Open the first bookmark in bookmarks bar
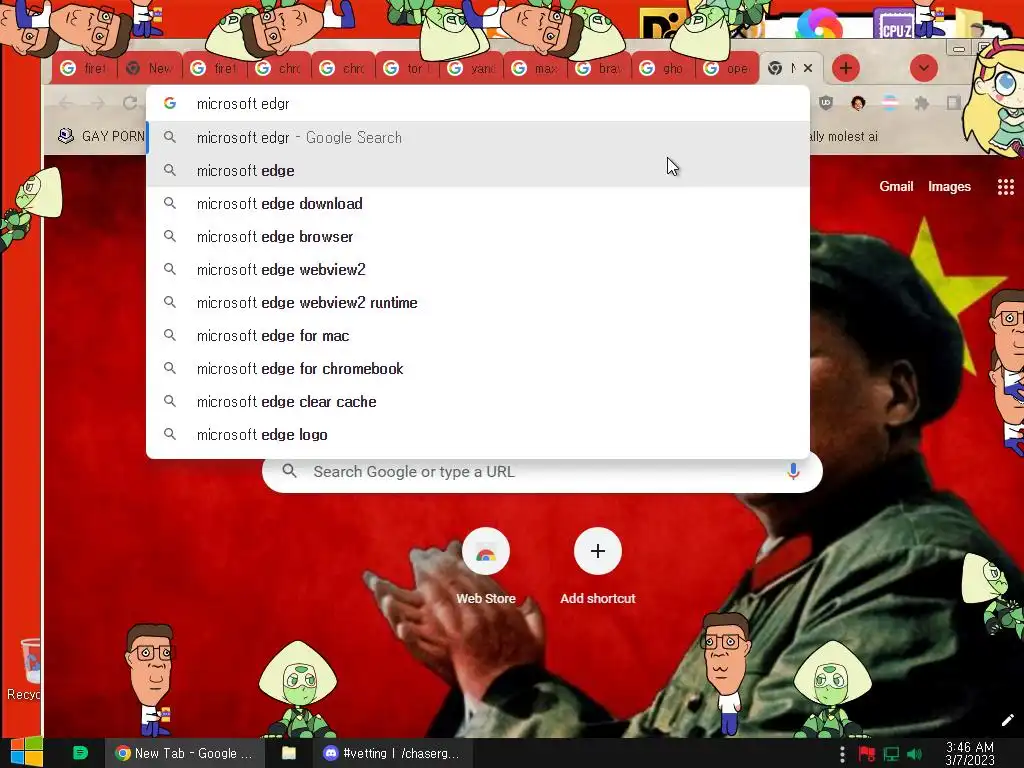Image resolution: width=1024 pixels, height=768 pixels. (x=101, y=136)
